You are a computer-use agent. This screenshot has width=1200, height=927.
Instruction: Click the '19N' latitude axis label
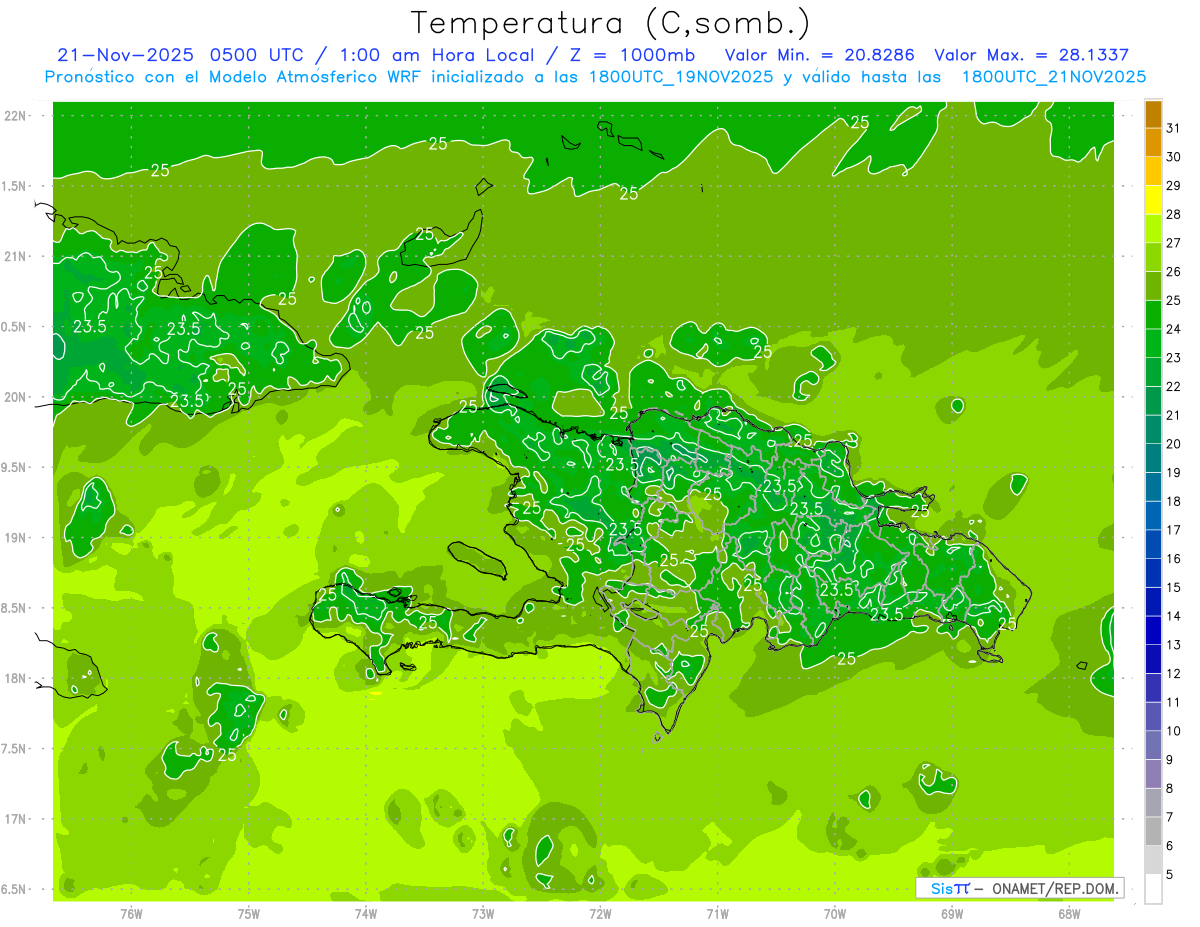17,537
